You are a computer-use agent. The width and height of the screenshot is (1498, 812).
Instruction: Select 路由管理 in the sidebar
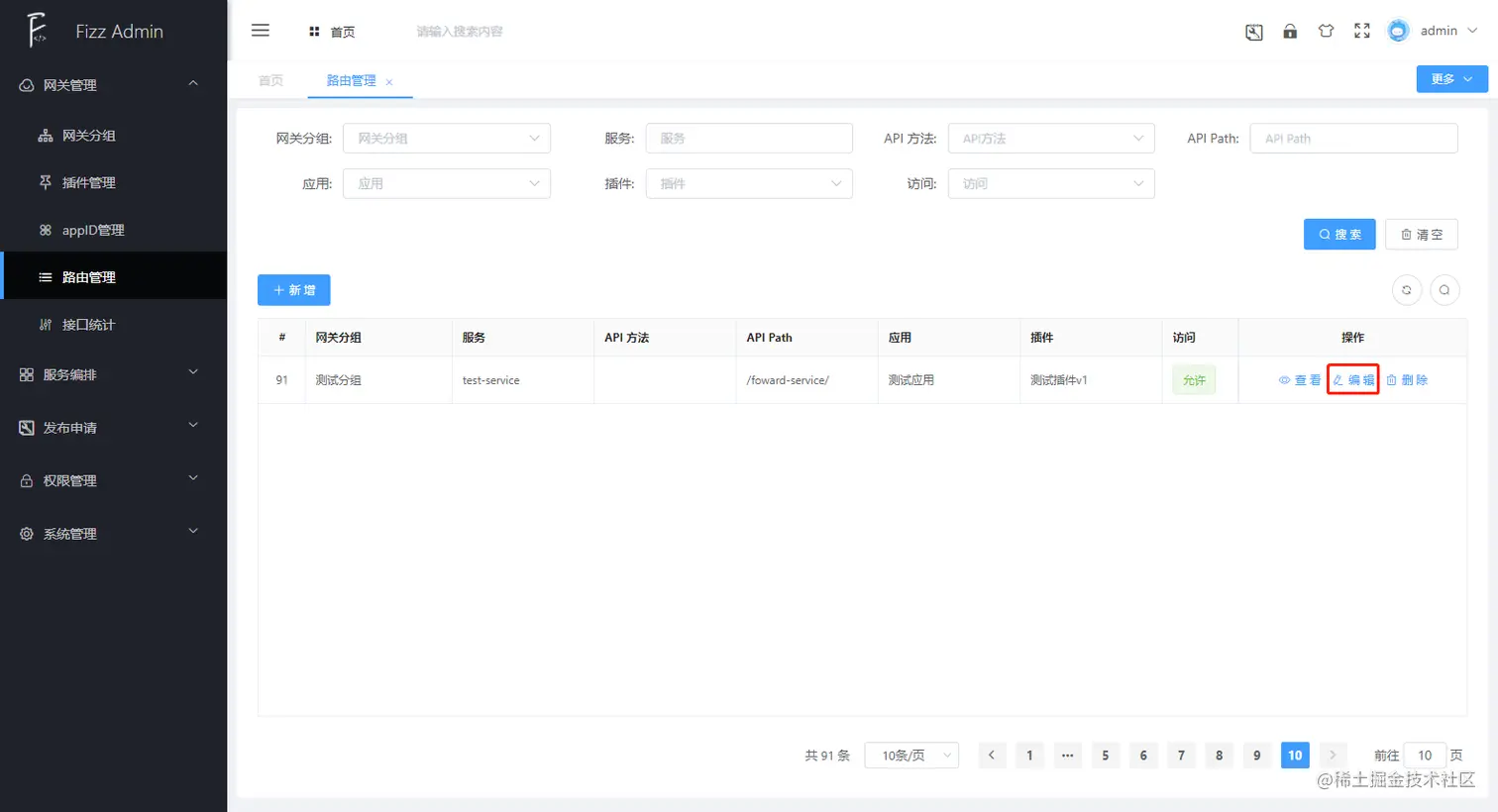tap(113, 277)
